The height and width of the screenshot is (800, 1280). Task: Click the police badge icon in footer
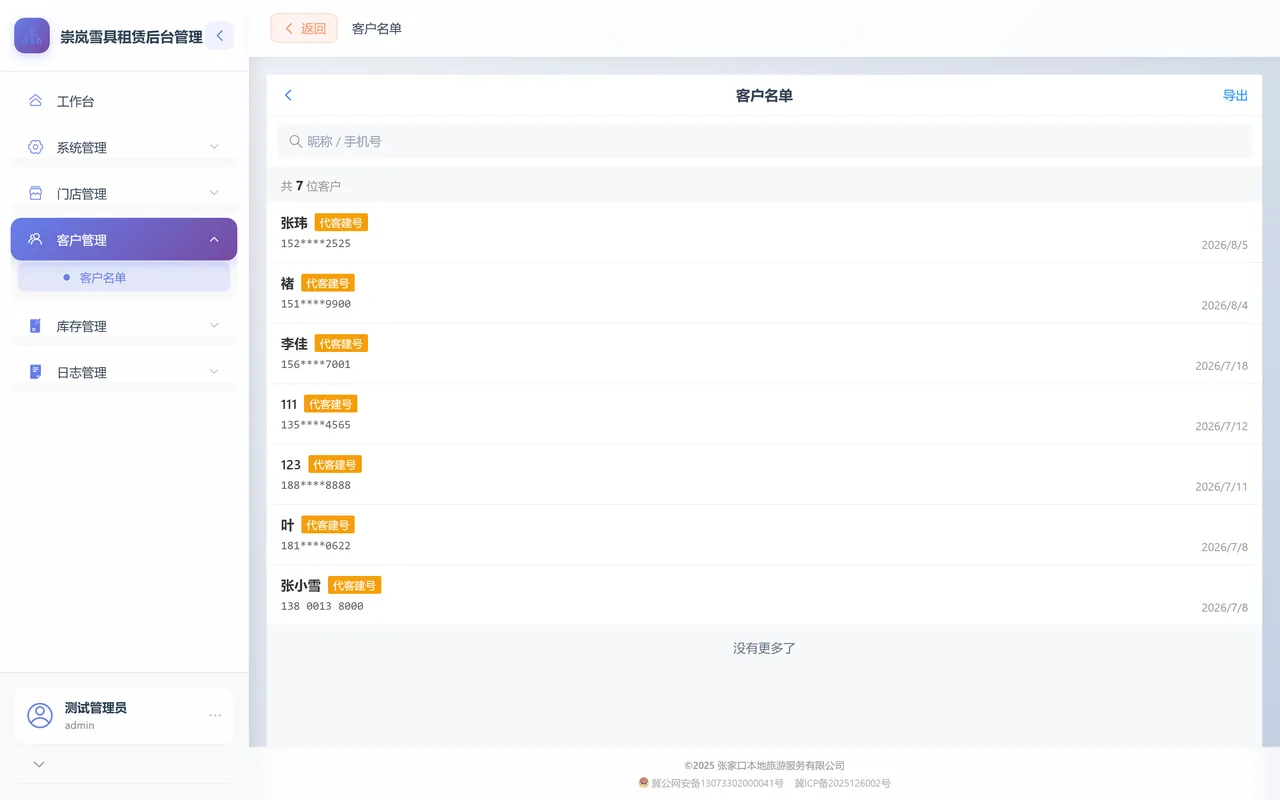click(644, 783)
